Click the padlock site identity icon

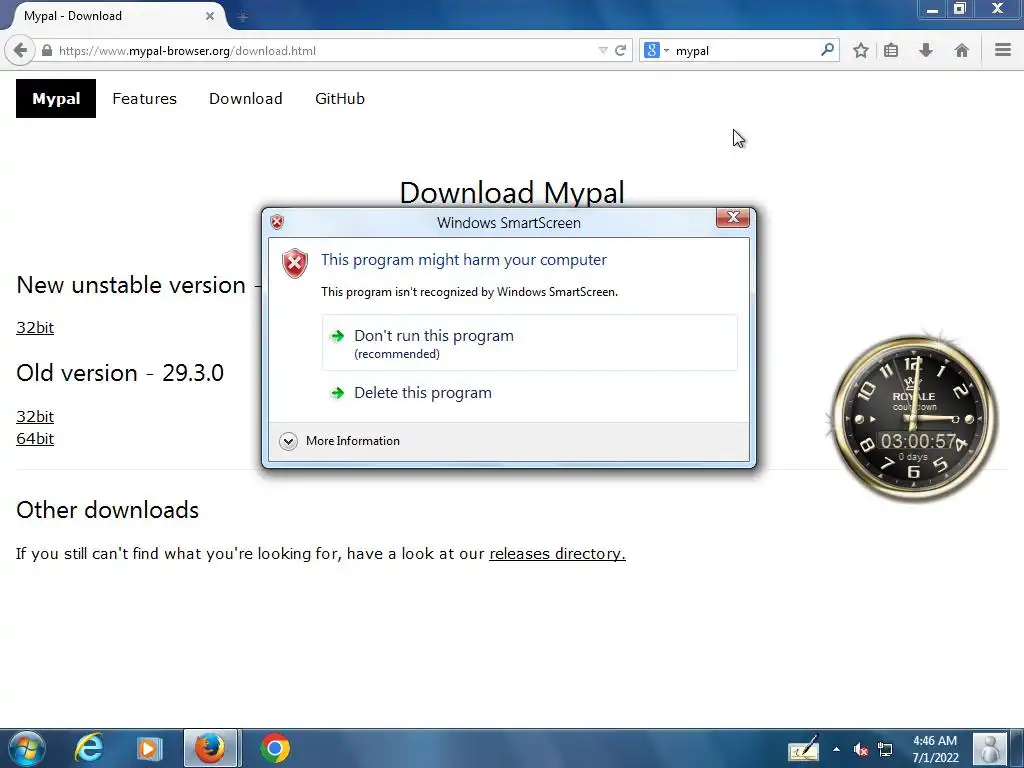point(47,50)
